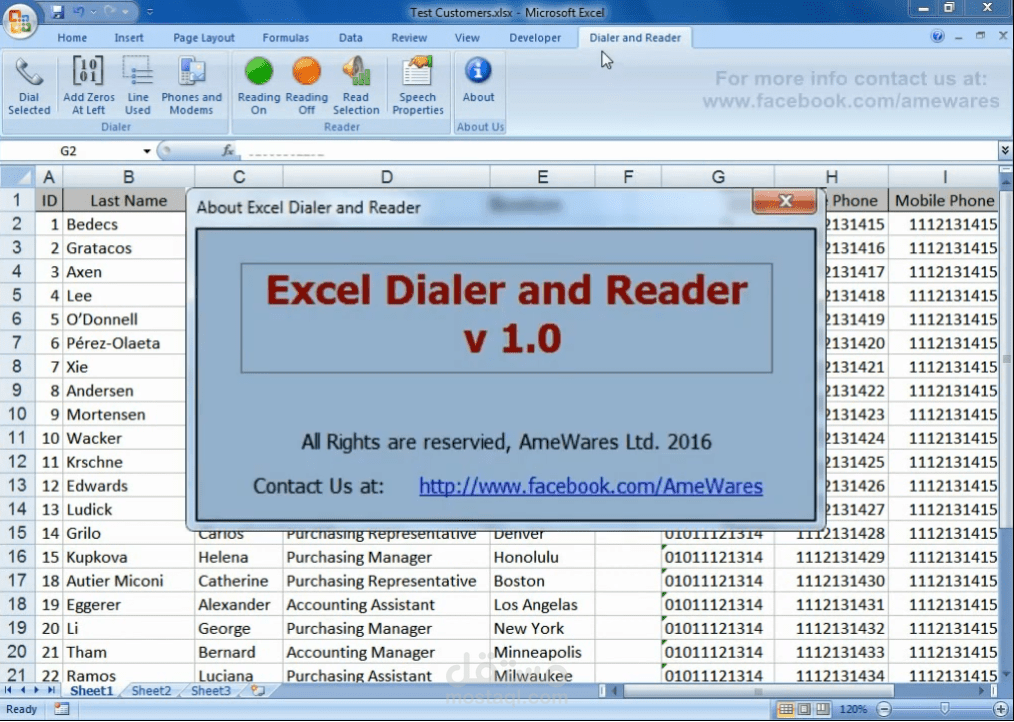Close the About Excel Dialer dialog
The height and width of the screenshot is (722, 1014).
coord(784,201)
